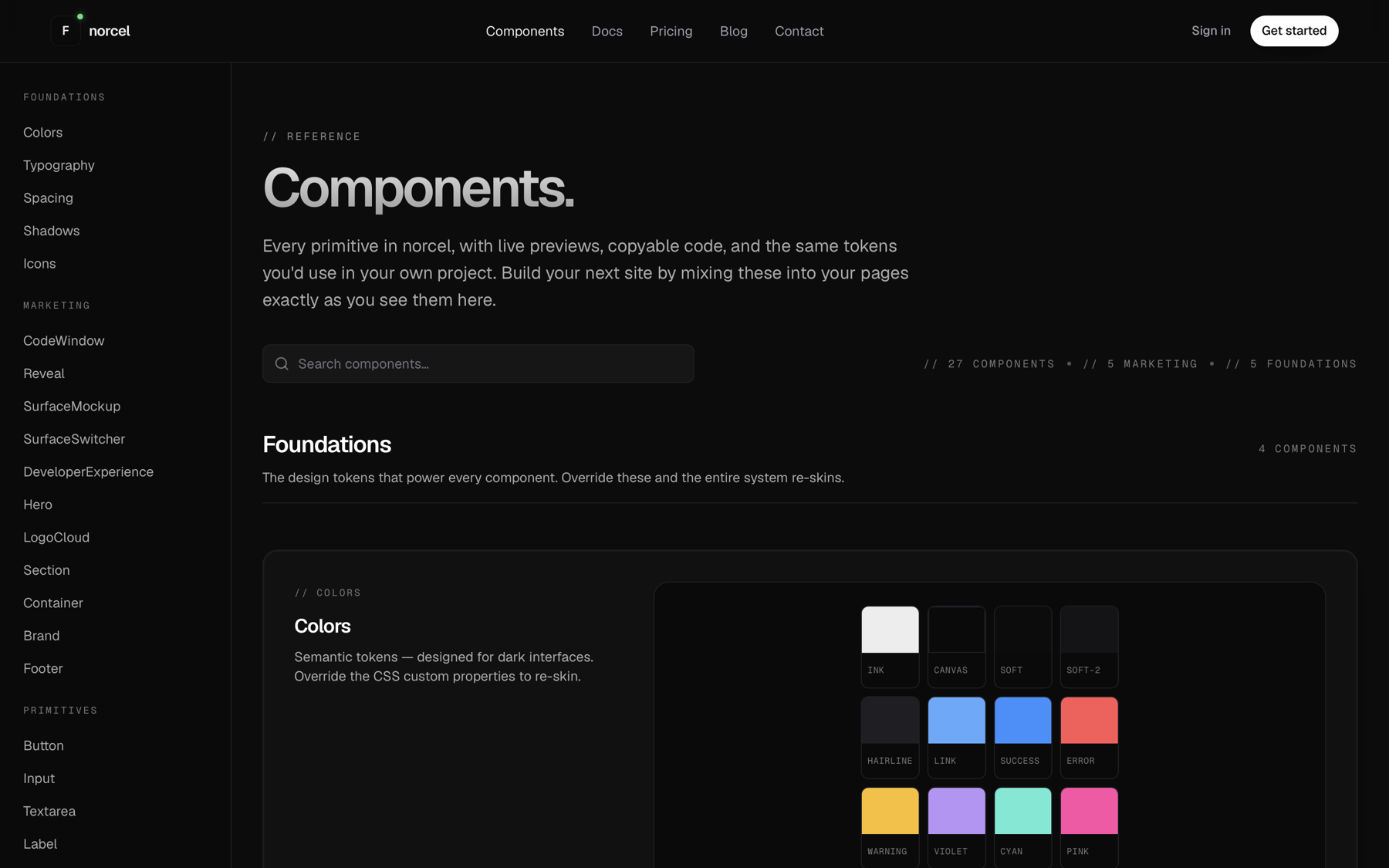Image resolution: width=1389 pixels, height=868 pixels.
Task: Open SurfaceMockup in the sidebar
Action: tap(72, 407)
